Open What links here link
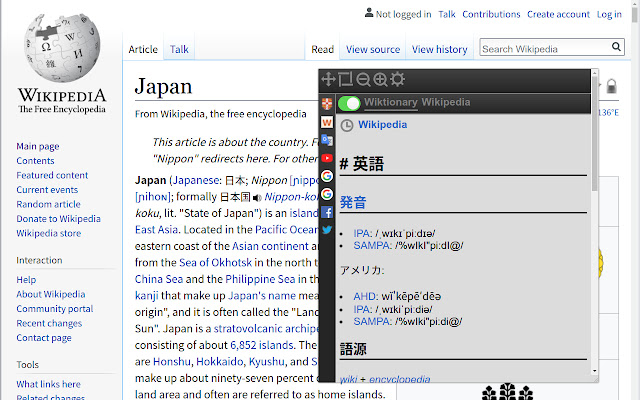Screen dimensions: 640x400 (48, 384)
